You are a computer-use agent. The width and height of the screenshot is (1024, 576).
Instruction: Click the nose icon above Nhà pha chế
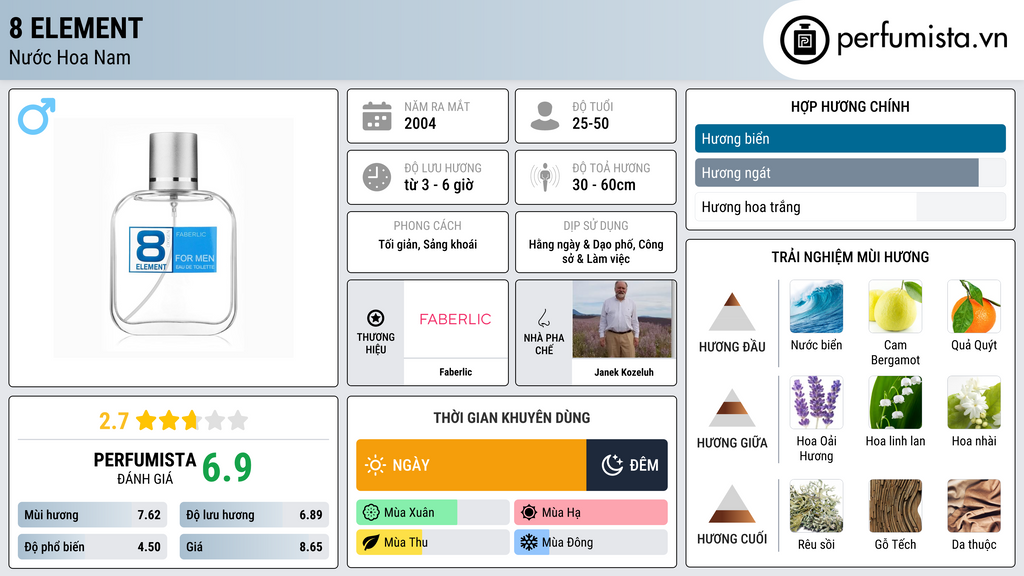[543, 318]
